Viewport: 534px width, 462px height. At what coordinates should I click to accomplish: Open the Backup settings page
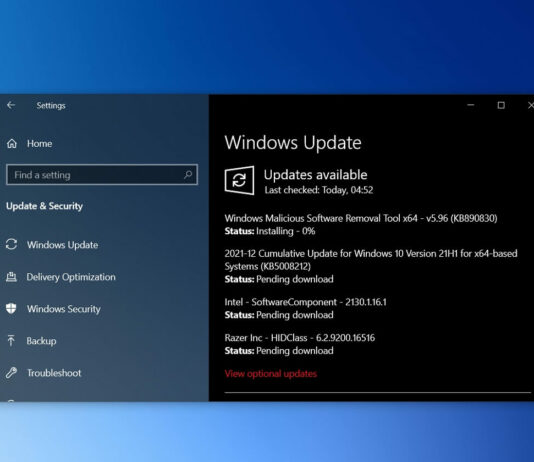[x=42, y=341]
